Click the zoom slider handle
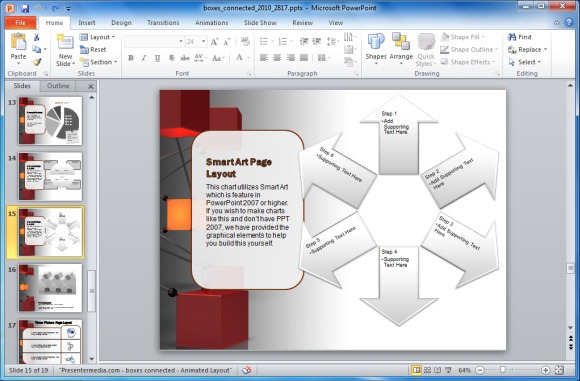Screen dimensions: 580x381 pyautogui.click(x=502, y=370)
